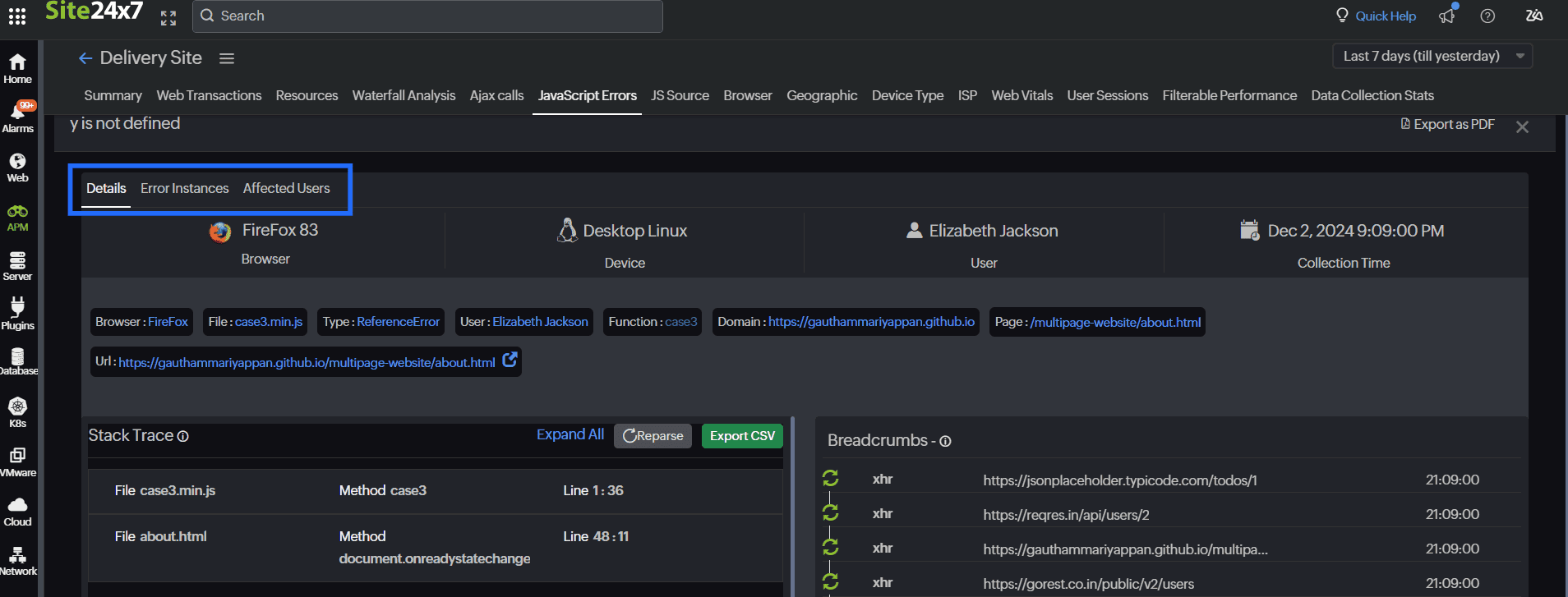Open the Filterable Performance tab

[1229, 95]
